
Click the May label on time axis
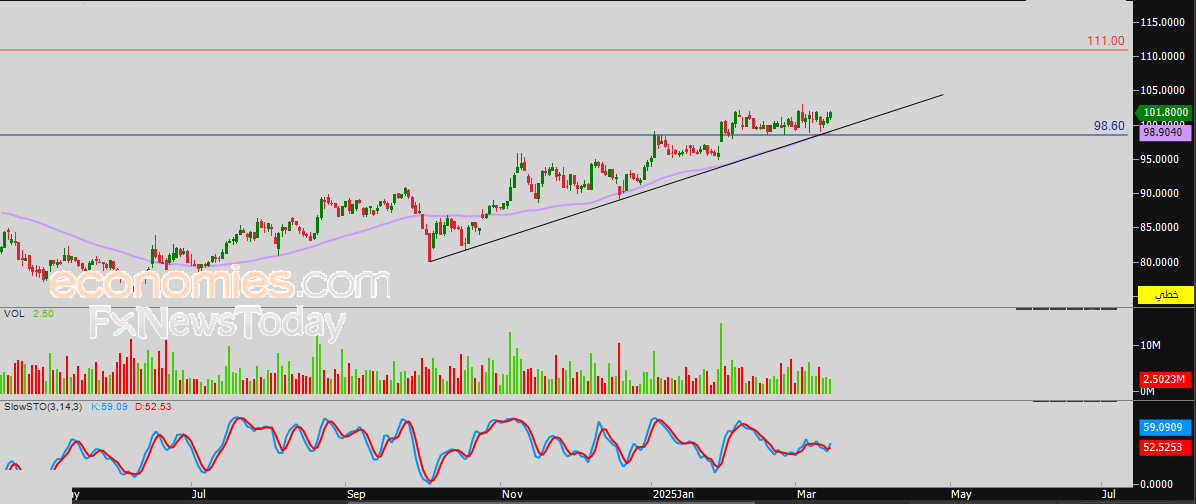point(961,494)
